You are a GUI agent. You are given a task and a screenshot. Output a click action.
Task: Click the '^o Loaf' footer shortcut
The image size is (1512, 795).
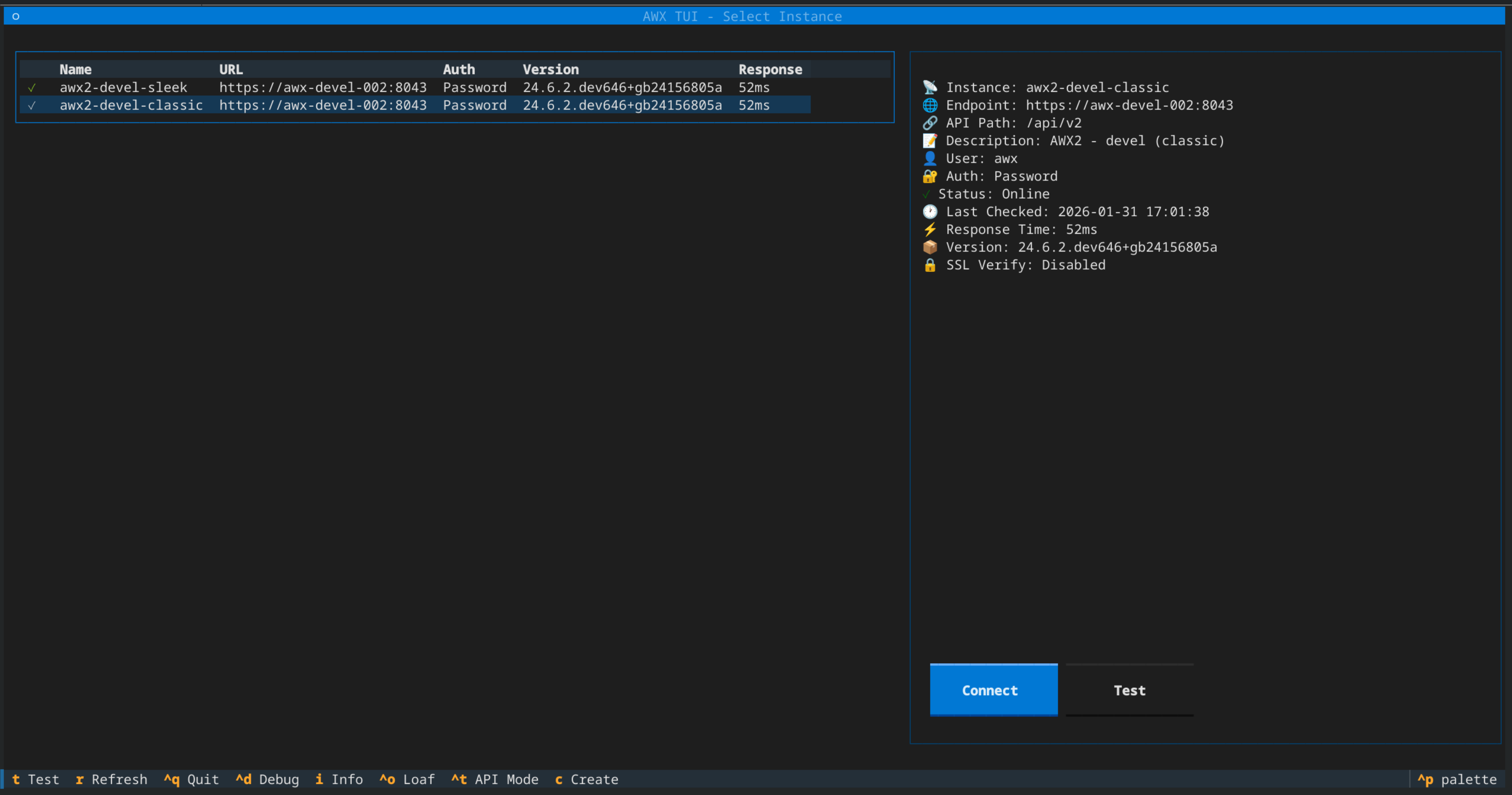click(407, 779)
